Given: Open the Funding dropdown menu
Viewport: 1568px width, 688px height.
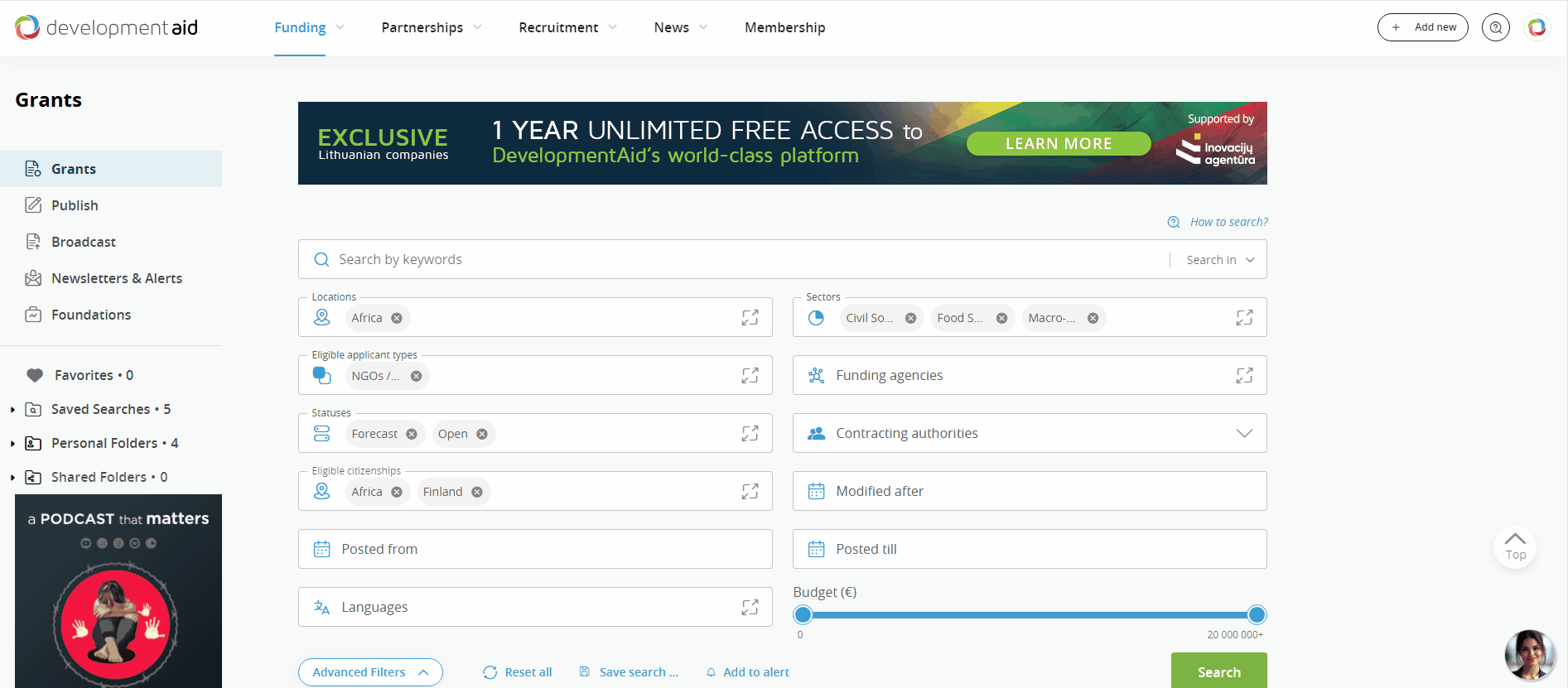Looking at the screenshot, I should coord(309,27).
